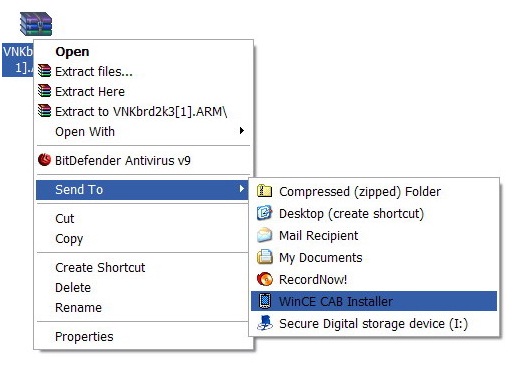Click the WinRAR icon beside Extract Here
Image resolution: width=519 pixels, height=382 pixels.
pyautogui.click(x=44, y=91)
